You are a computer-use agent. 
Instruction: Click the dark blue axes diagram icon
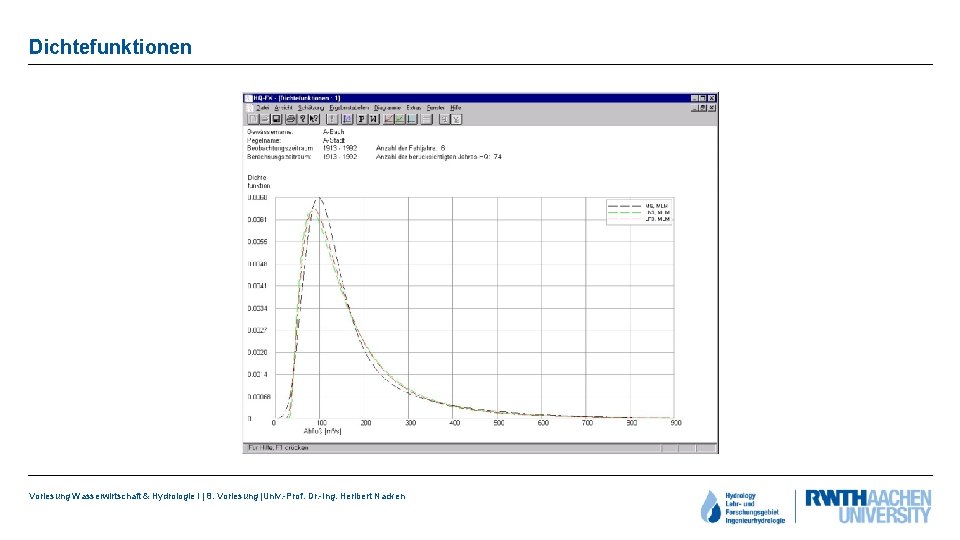point(412,119)
